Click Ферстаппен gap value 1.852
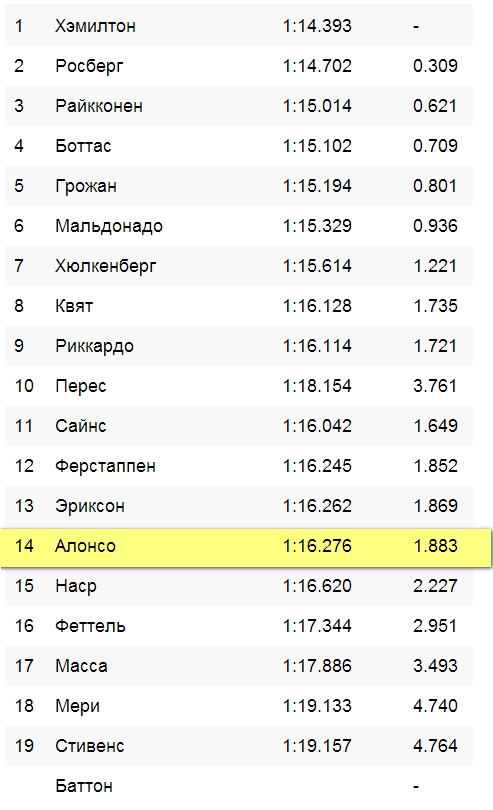This screenshot has width=493, height=810. tap(435, 466)
